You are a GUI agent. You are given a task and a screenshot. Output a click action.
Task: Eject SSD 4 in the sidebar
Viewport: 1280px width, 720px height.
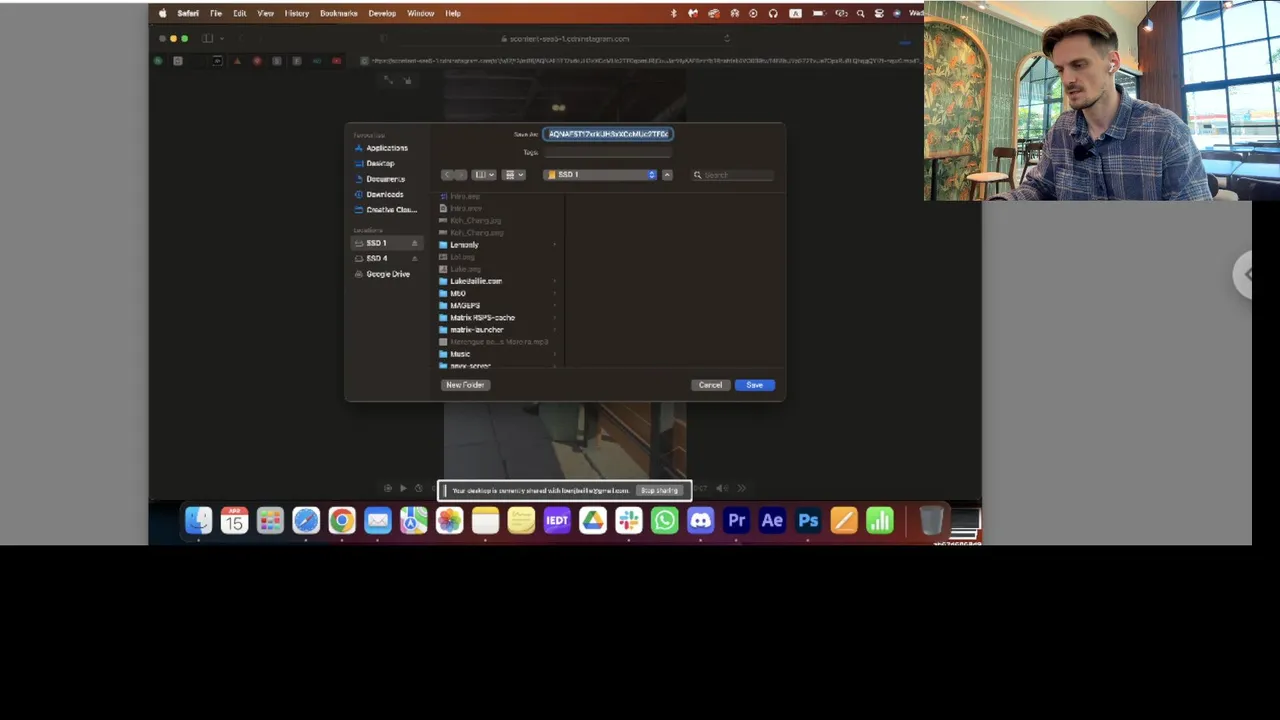click(415, 258)
